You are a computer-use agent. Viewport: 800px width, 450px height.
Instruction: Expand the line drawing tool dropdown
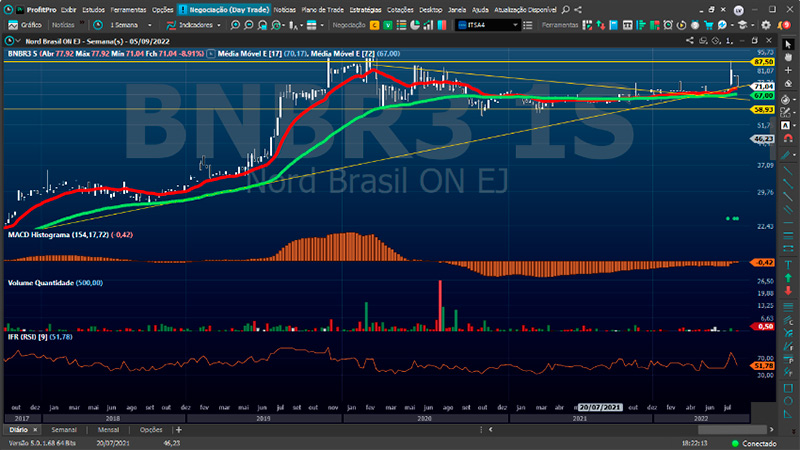click(794, 155)
